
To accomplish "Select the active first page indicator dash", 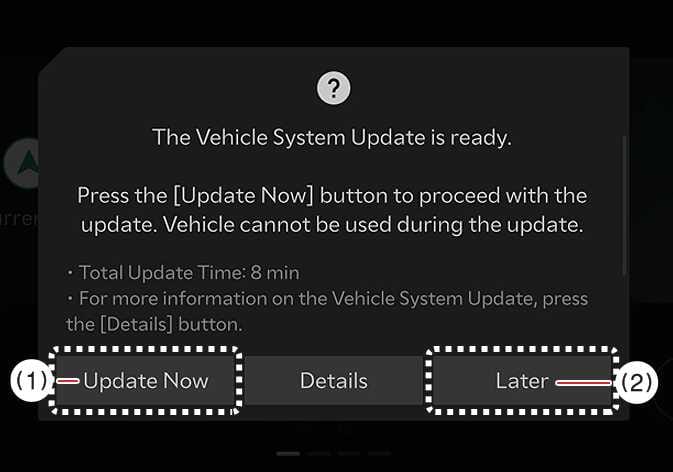I will click(x=288, y=453).
